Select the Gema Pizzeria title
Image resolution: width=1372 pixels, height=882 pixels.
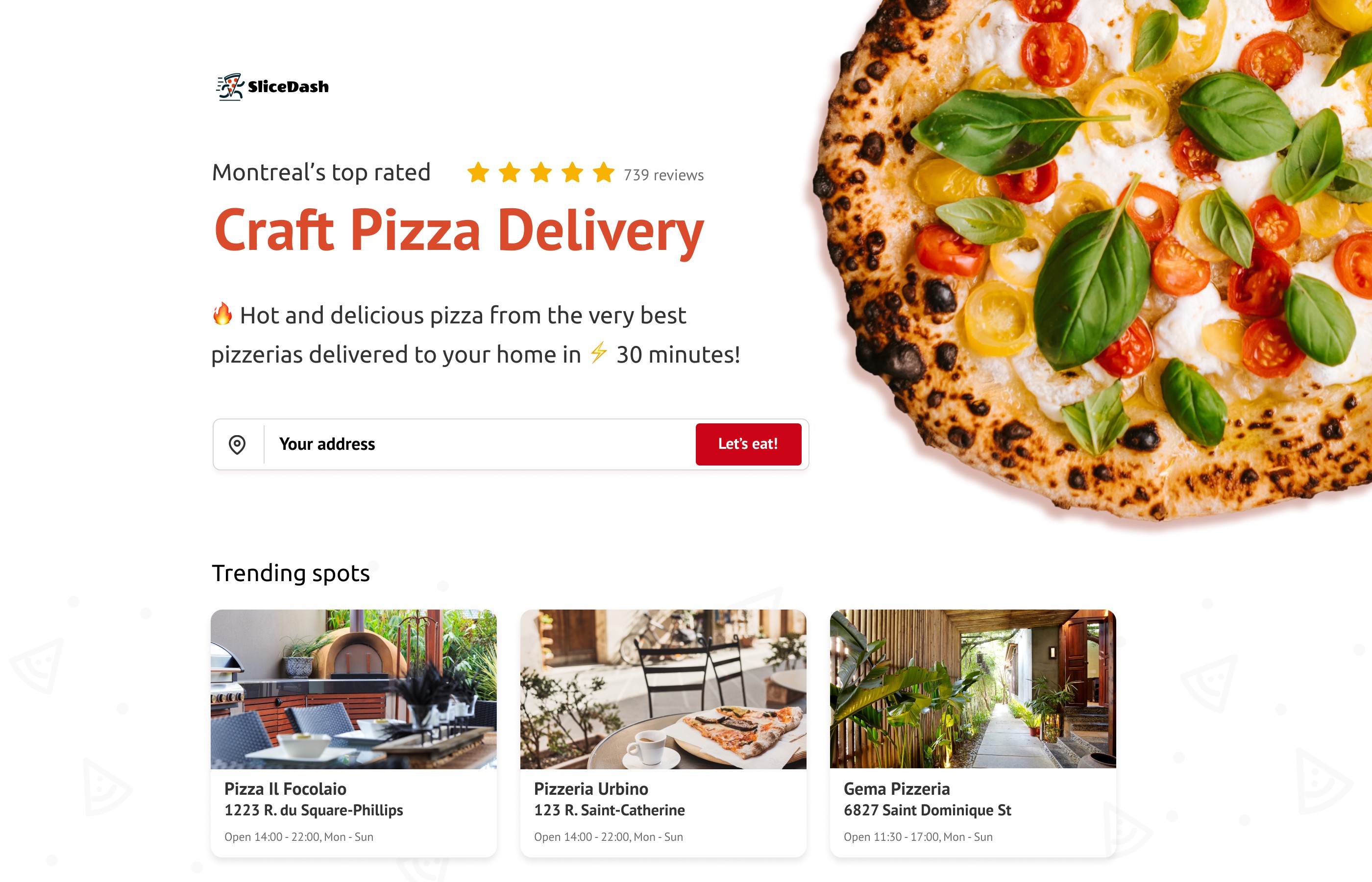[896, 788]
